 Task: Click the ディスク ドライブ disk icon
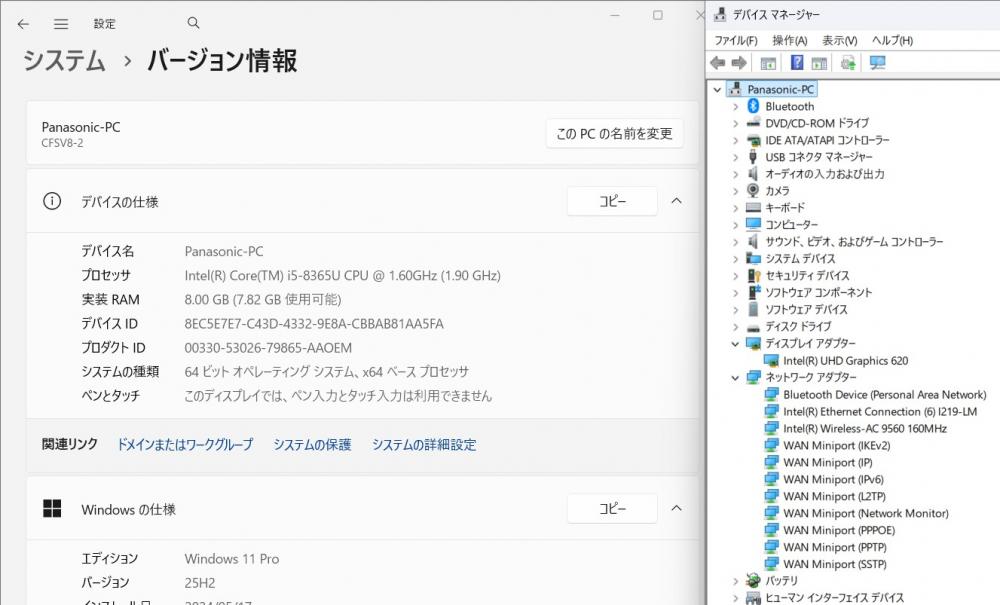click(753, 327)
